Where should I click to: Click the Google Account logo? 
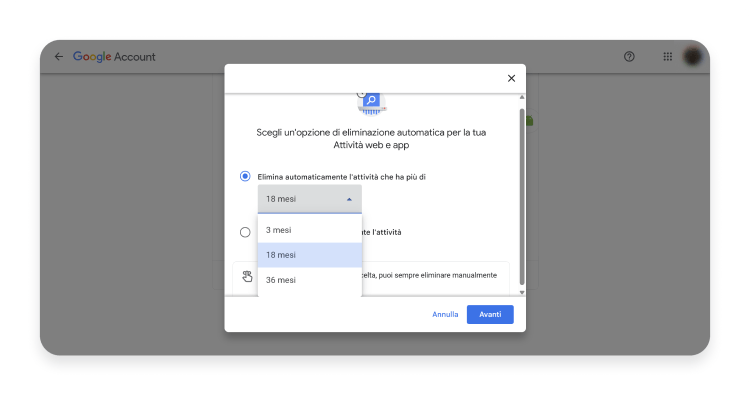tap(114, 57)
